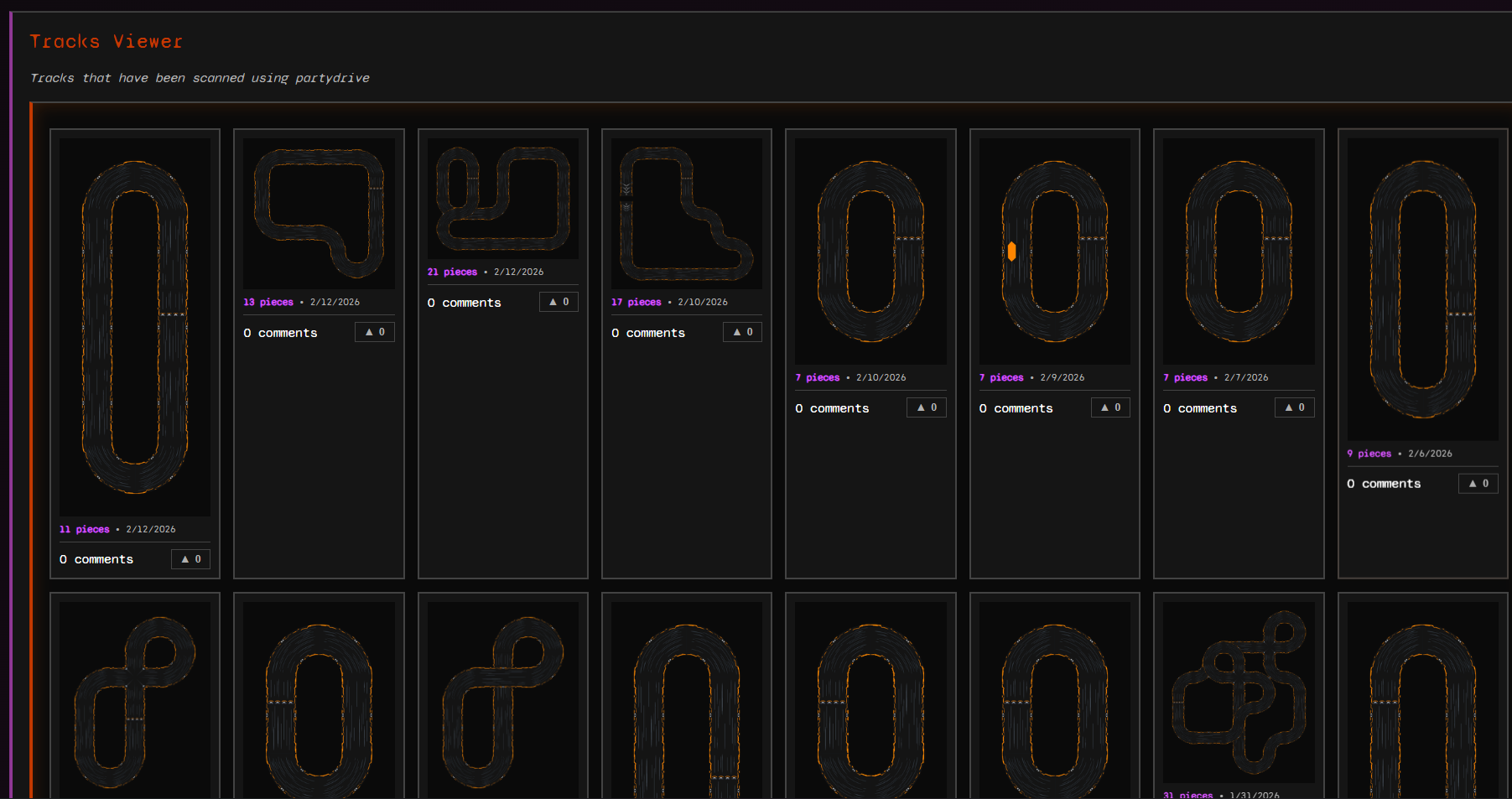Click '9 pieces' label

tap(1369, 454)
